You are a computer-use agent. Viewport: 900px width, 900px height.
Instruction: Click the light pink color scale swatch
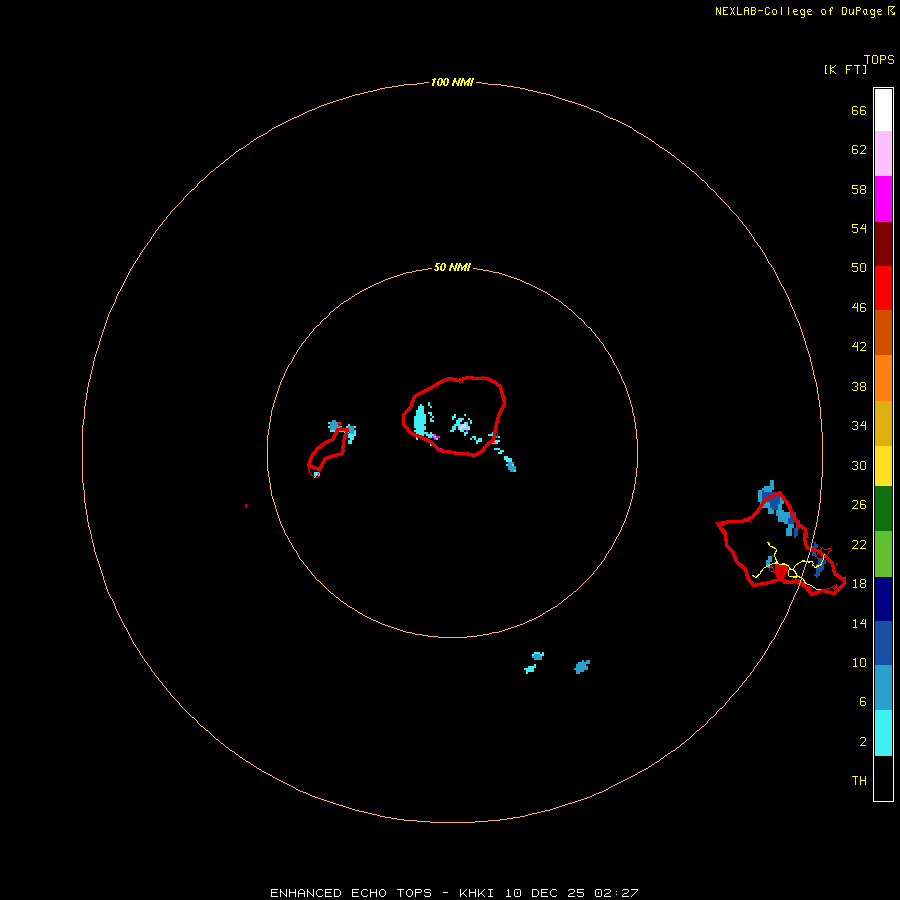883,153
